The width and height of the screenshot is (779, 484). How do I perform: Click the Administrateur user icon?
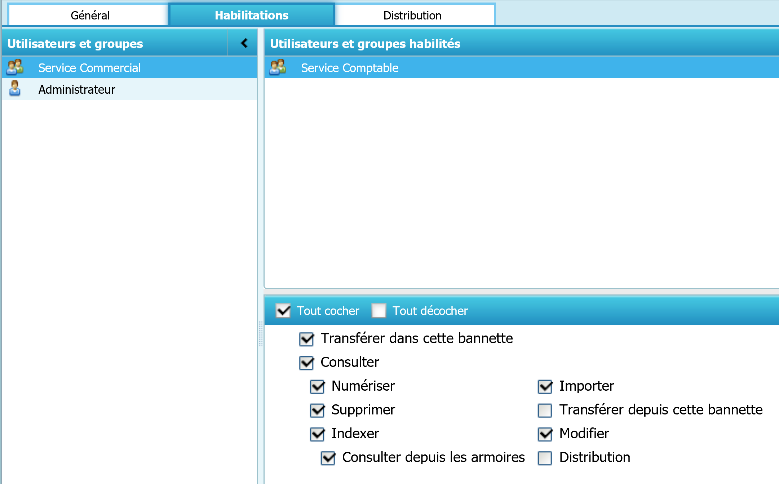click(15, 89)
